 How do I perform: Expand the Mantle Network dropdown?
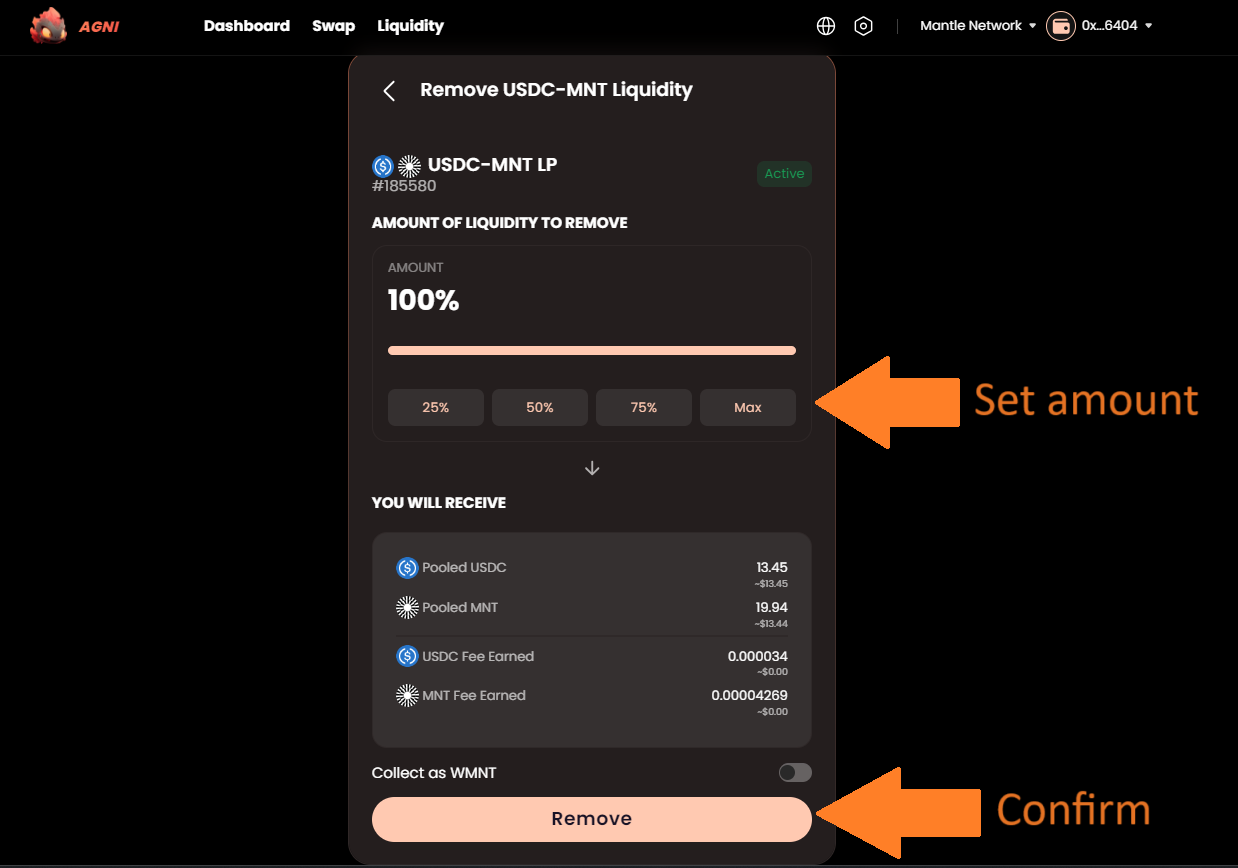point(978,26)
